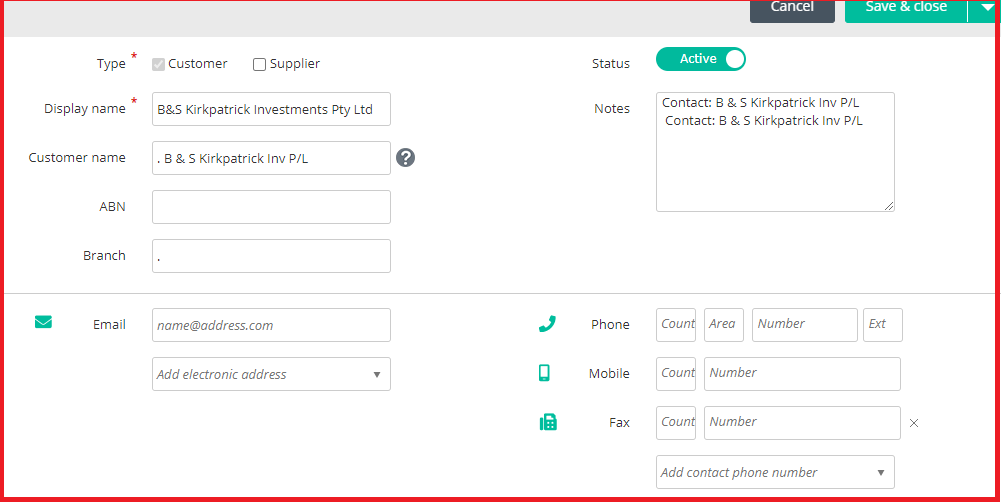This screenshot has height=504, width=1001.
Task: Click the Notes label
Action: (x=612, y=109)
